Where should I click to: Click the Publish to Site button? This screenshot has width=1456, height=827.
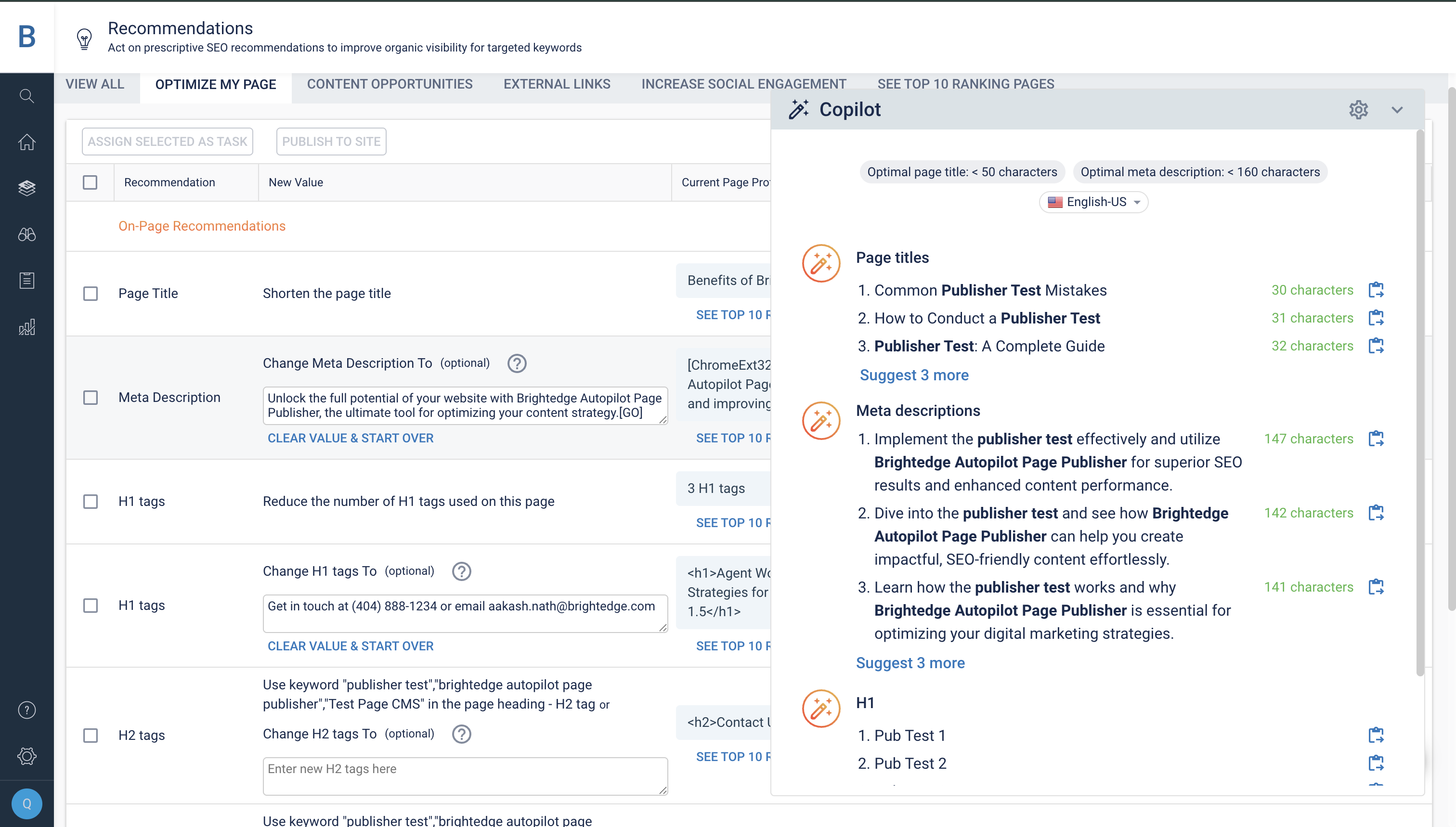click(331, 141)
